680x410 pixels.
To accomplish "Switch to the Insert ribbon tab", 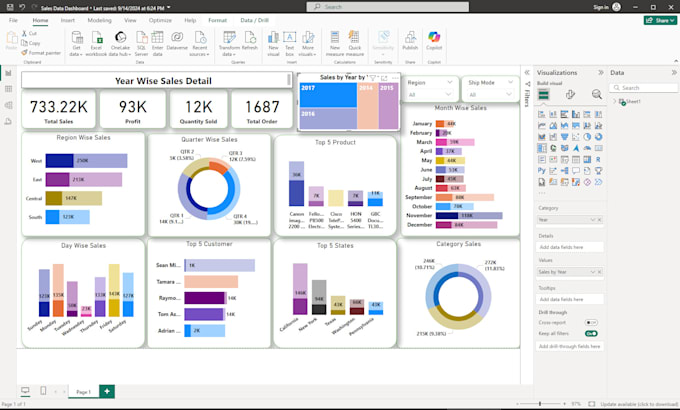I will 68,20.
